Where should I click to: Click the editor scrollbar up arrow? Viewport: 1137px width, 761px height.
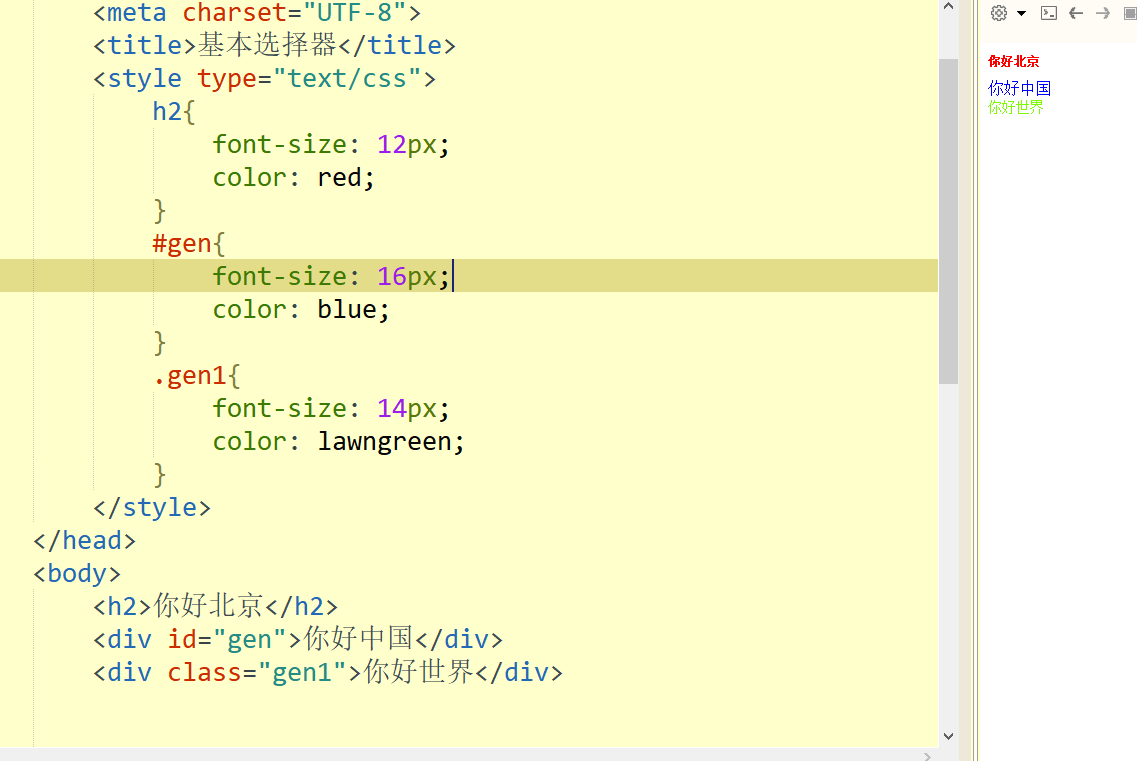coord(948,7)
